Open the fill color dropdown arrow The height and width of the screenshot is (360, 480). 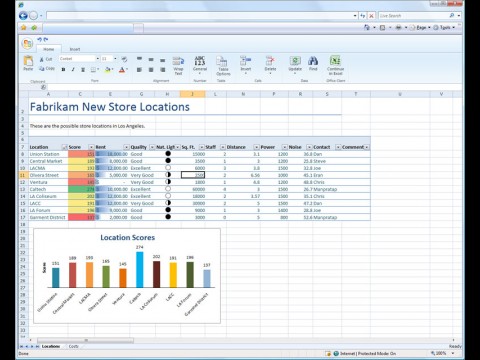tap(112, 70)
